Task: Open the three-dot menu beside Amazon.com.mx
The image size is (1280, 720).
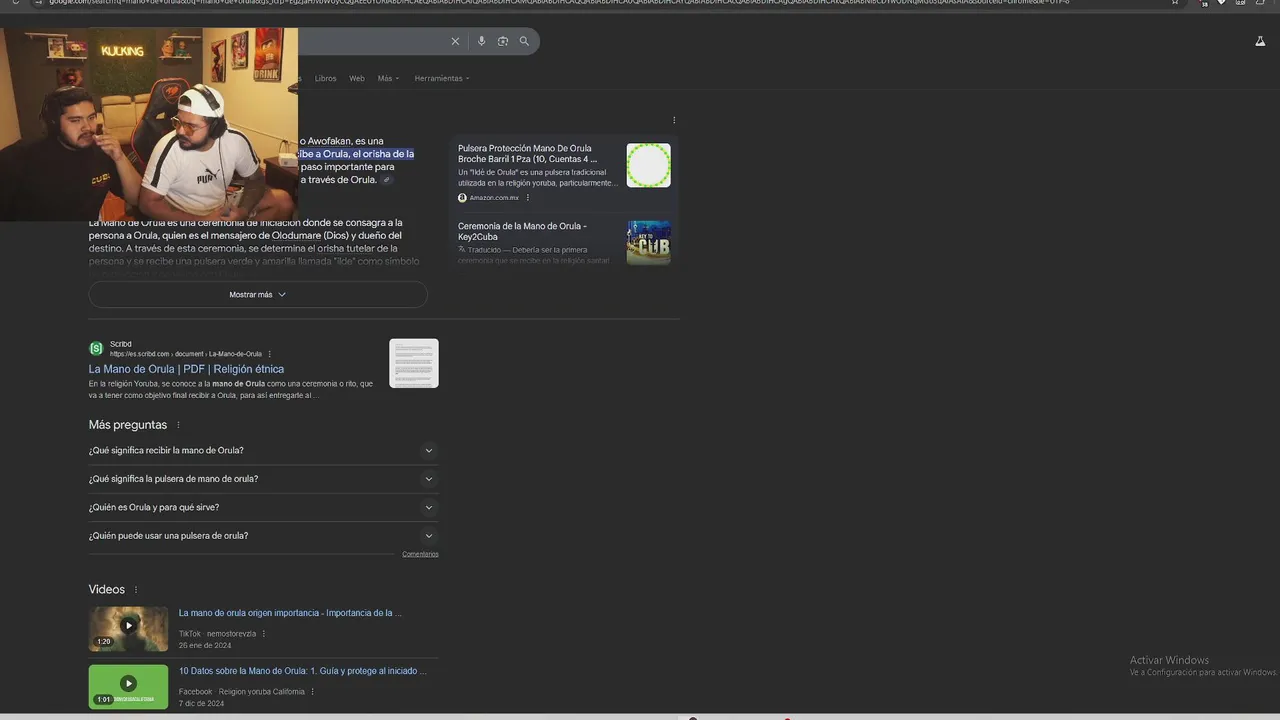Action: tap(528, 198)
